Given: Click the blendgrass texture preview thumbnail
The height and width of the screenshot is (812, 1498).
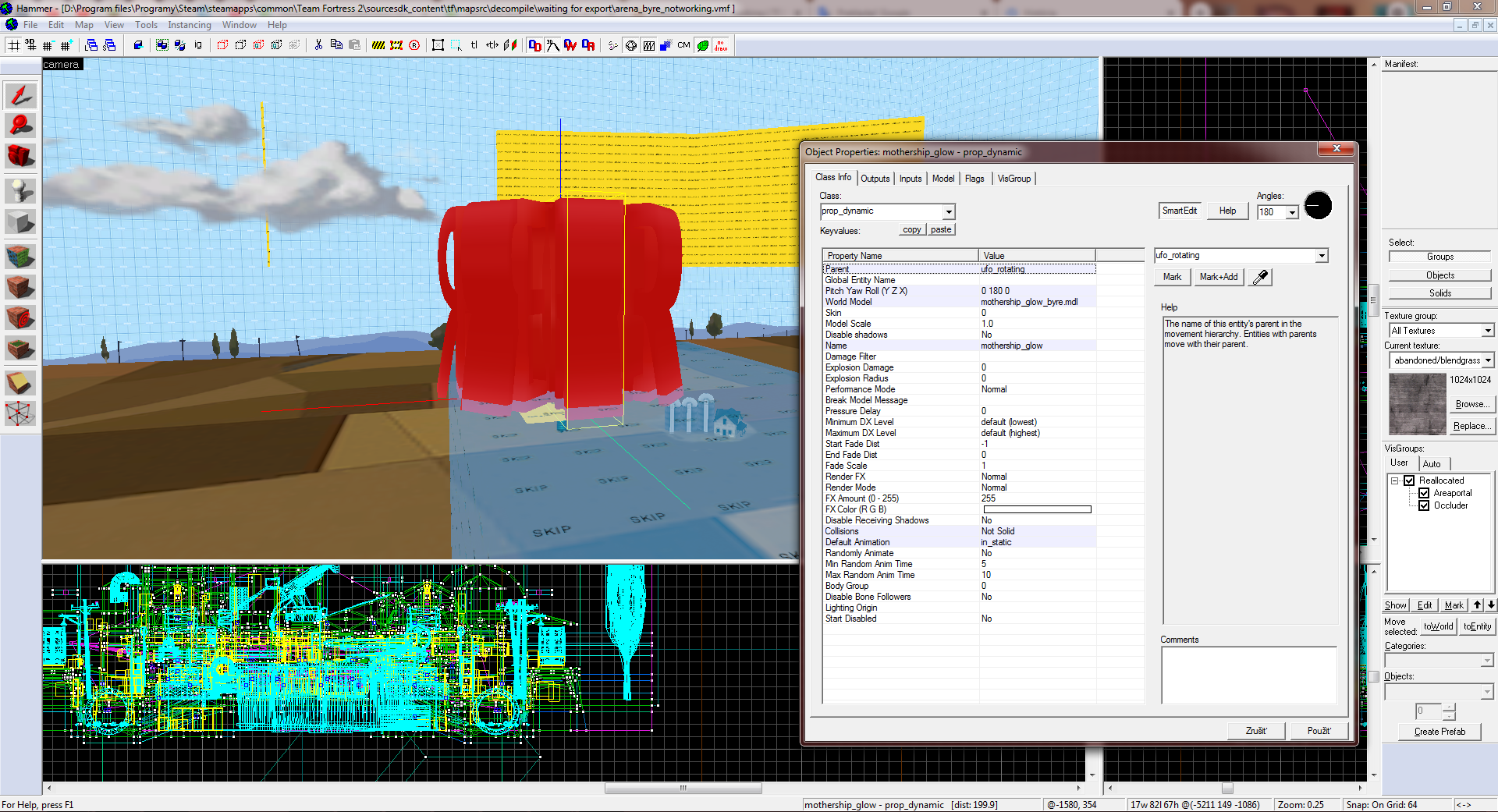Looking at the screenshot, I should [x=1417, y=403].
